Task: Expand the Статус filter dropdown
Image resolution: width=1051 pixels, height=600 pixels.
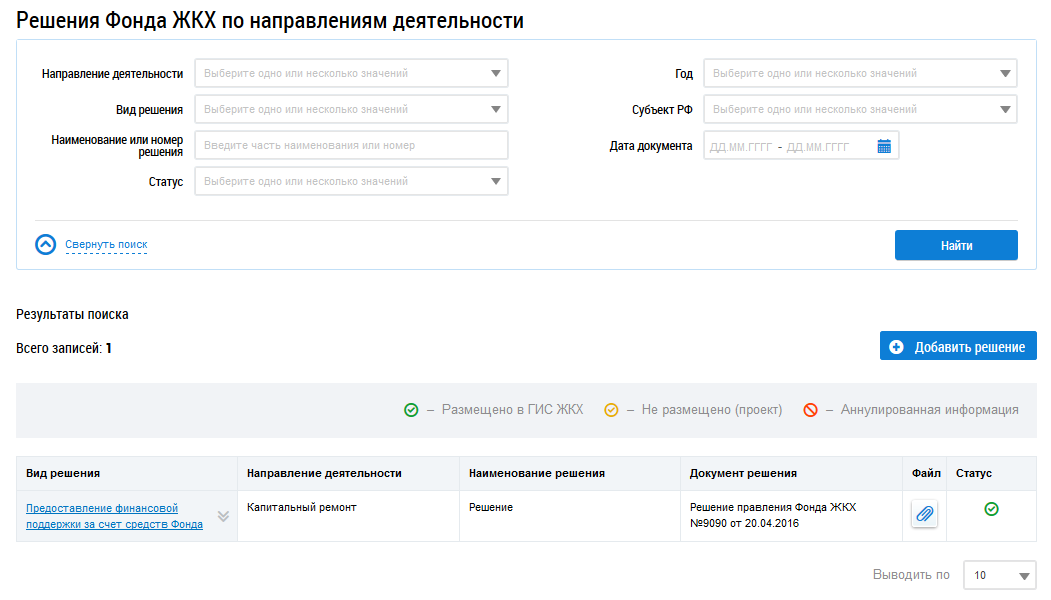Action: point(351,181)
